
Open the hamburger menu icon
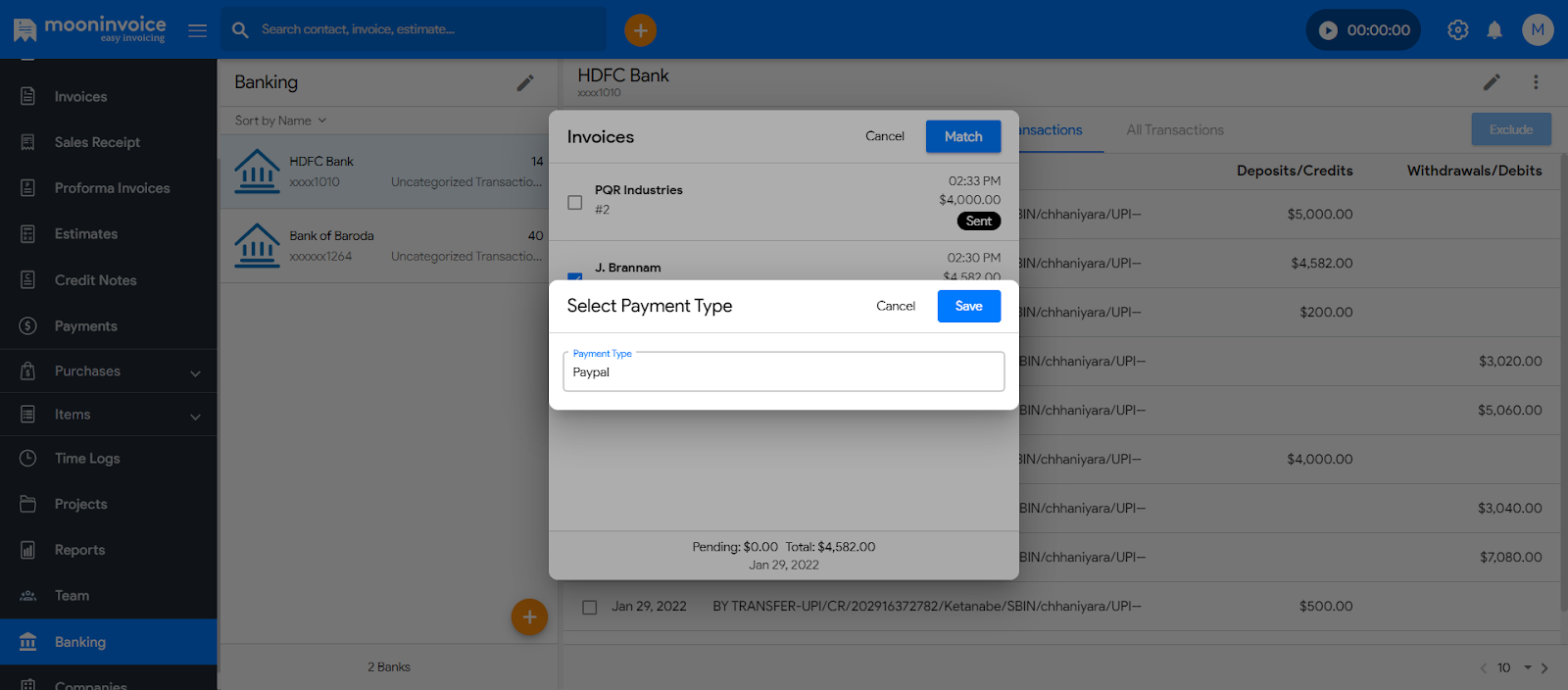pos(197,30)
